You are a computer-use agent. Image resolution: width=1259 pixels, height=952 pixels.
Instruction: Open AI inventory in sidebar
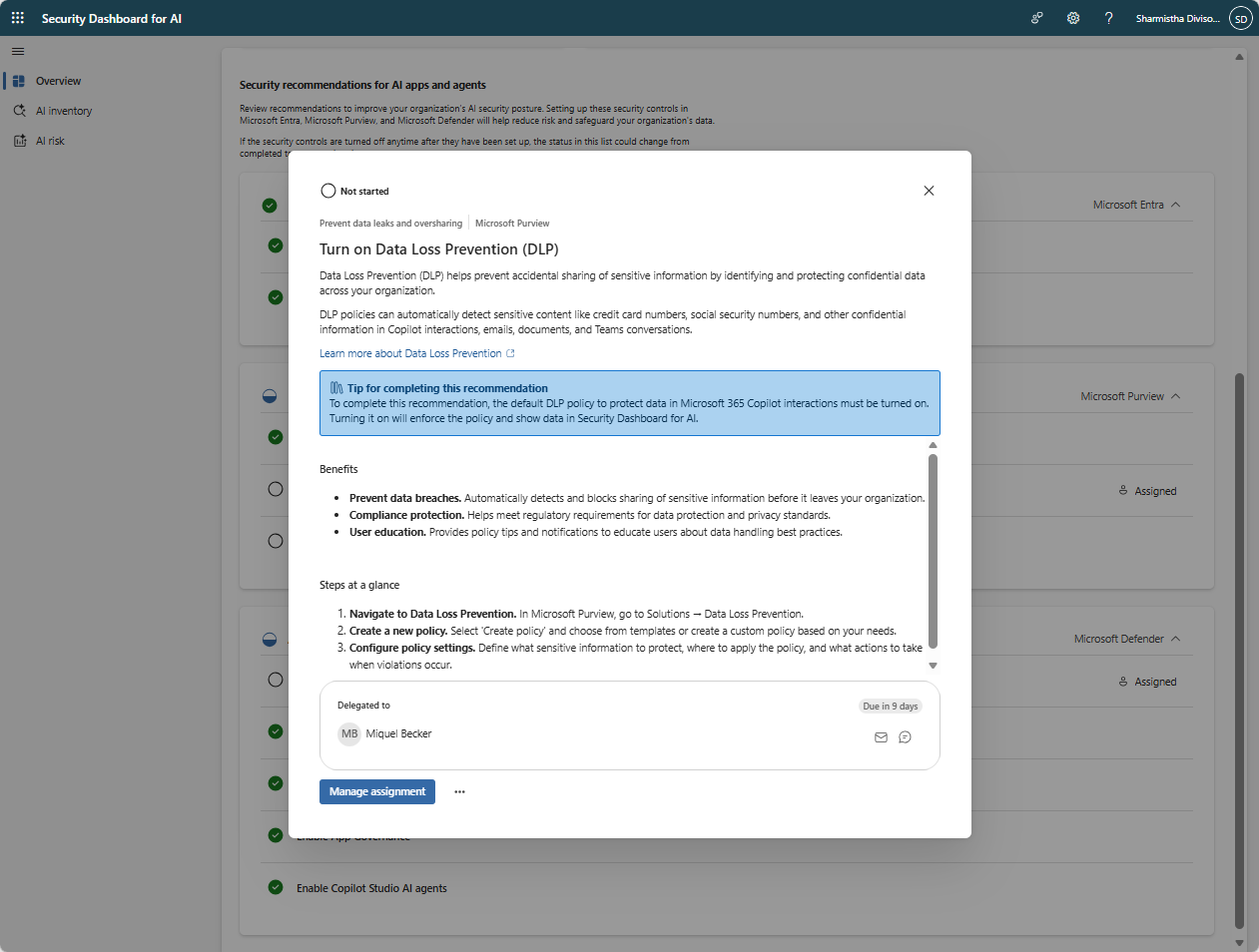(64, 111)
